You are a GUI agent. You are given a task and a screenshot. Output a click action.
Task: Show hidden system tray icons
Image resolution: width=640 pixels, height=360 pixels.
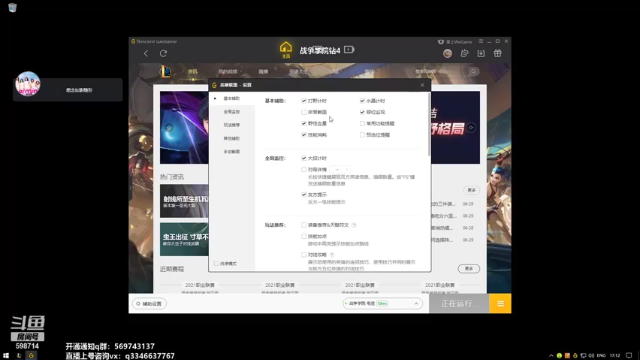pos(551,356)
